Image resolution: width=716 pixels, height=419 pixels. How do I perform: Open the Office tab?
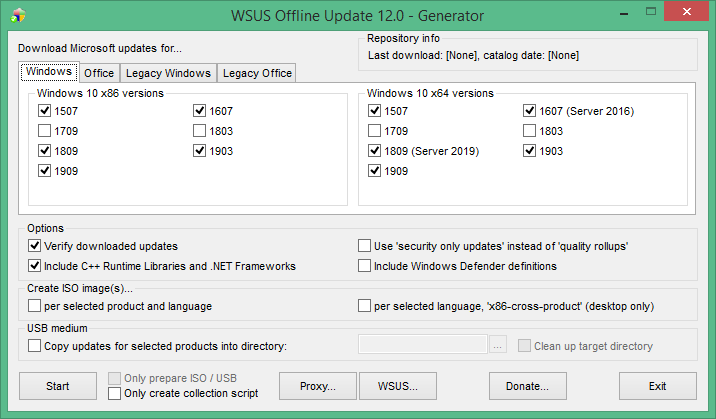click(x=99, y=73)
